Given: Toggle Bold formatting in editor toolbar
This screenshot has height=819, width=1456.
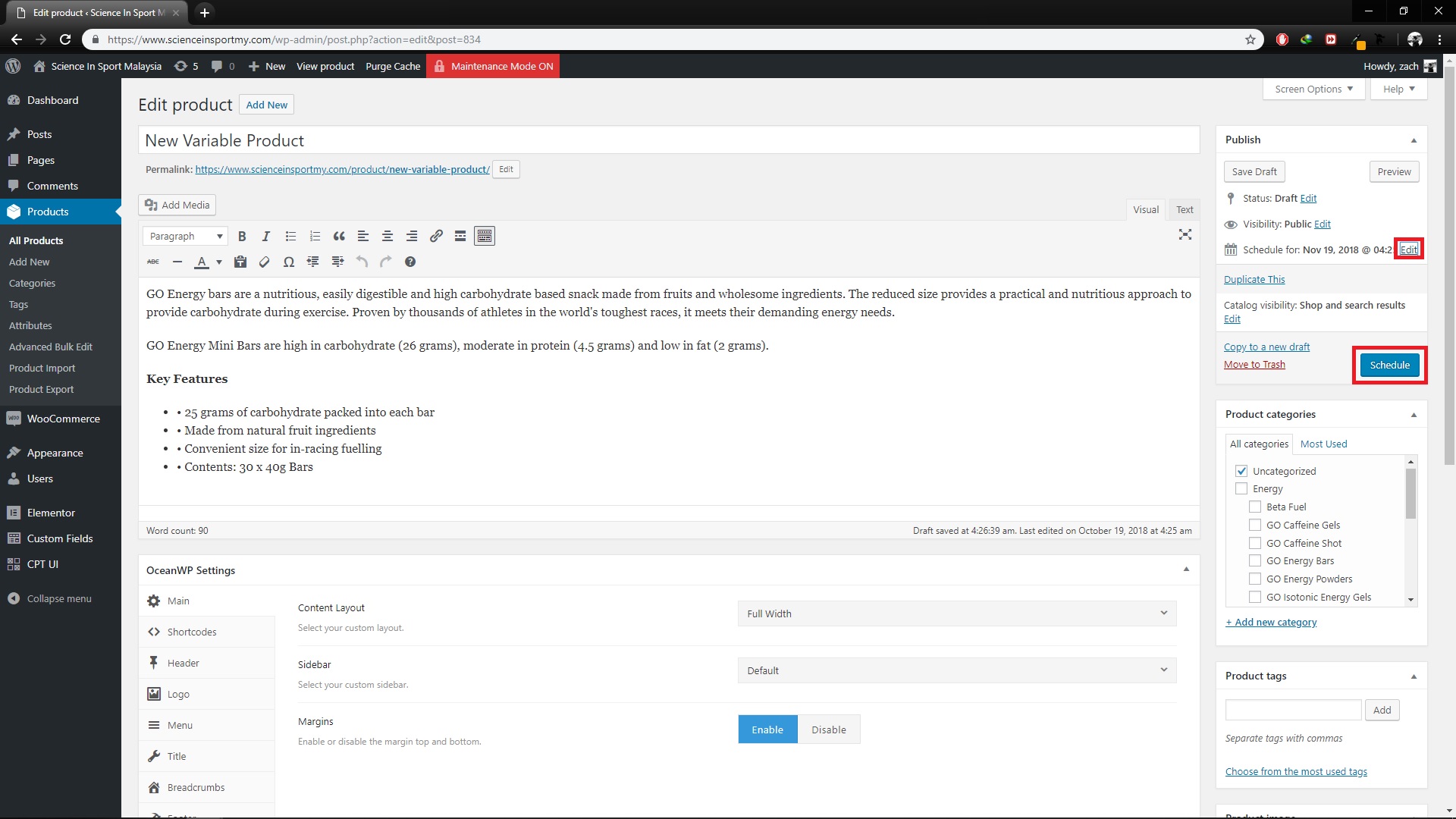Looking at the screenshot, I should pos(242,237).
